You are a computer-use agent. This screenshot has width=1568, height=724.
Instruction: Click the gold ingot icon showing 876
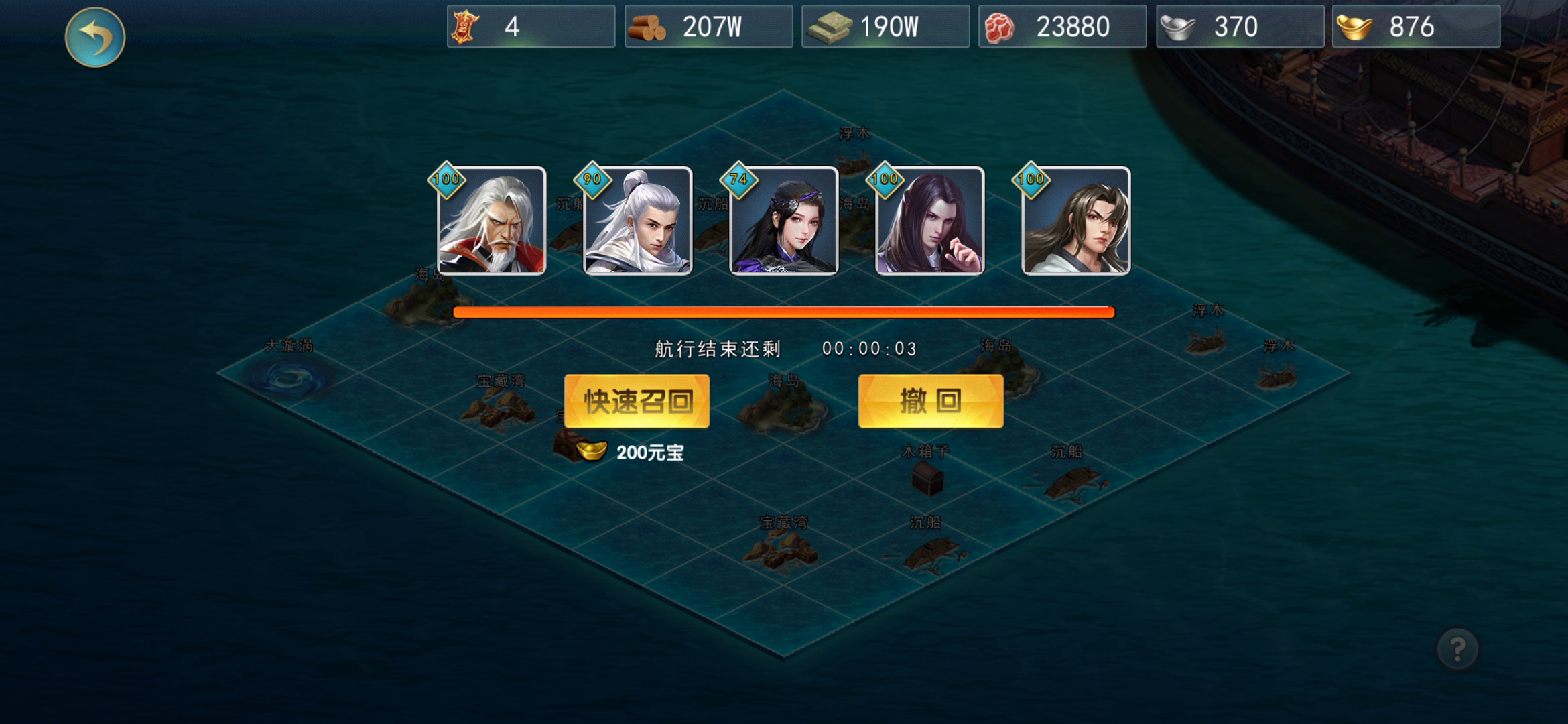pos(1354,27)
